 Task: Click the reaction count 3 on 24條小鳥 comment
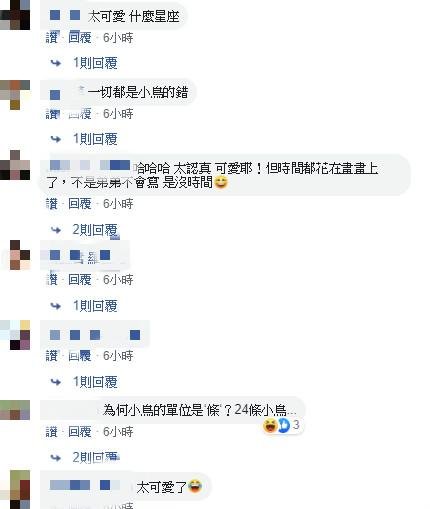[x=296, y=425]
